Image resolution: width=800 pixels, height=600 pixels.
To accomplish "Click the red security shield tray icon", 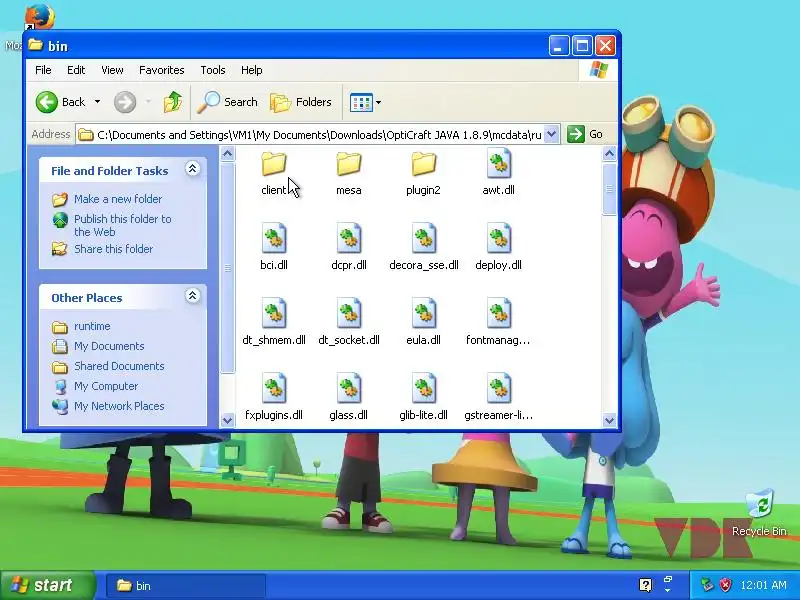I will [x=725, y=585].
